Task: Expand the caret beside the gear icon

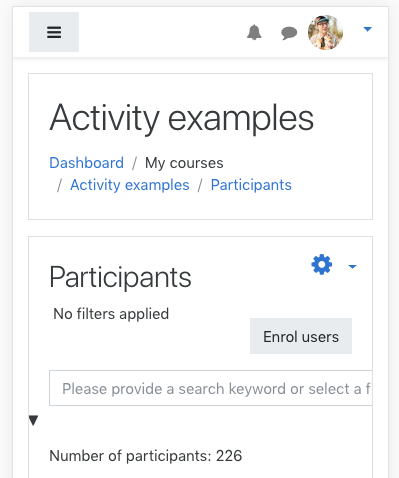Action: click(352, 266)
